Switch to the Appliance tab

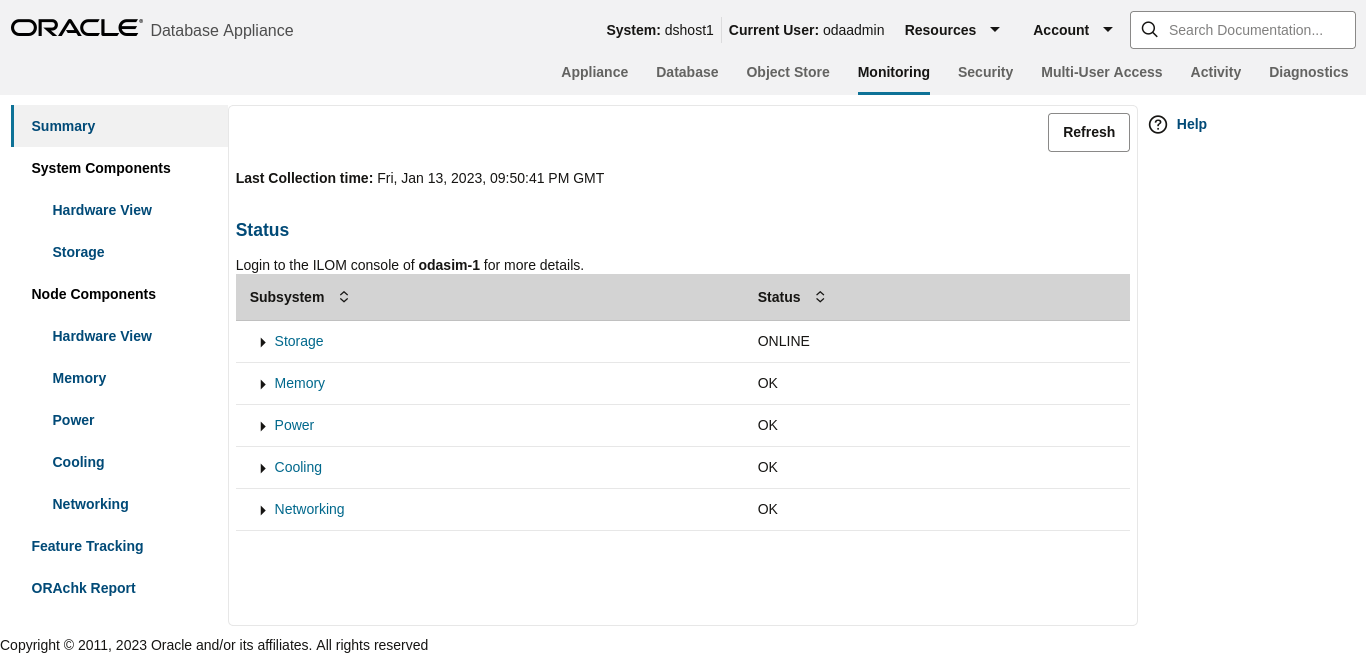coord(594,72)
